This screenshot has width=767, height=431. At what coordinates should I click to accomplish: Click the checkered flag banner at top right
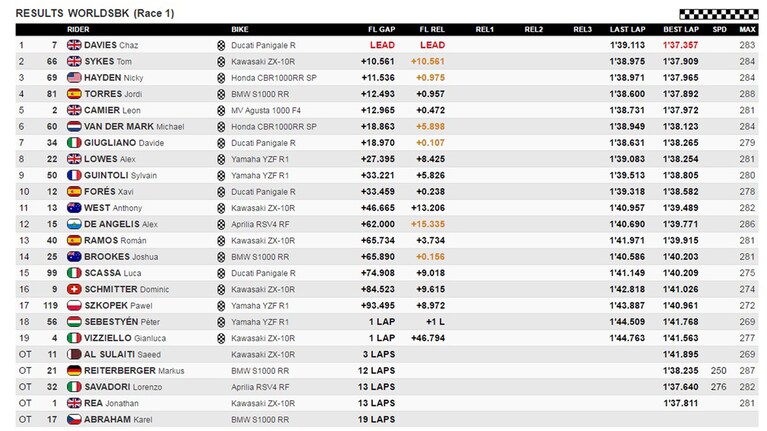click(x=719, y=14)
